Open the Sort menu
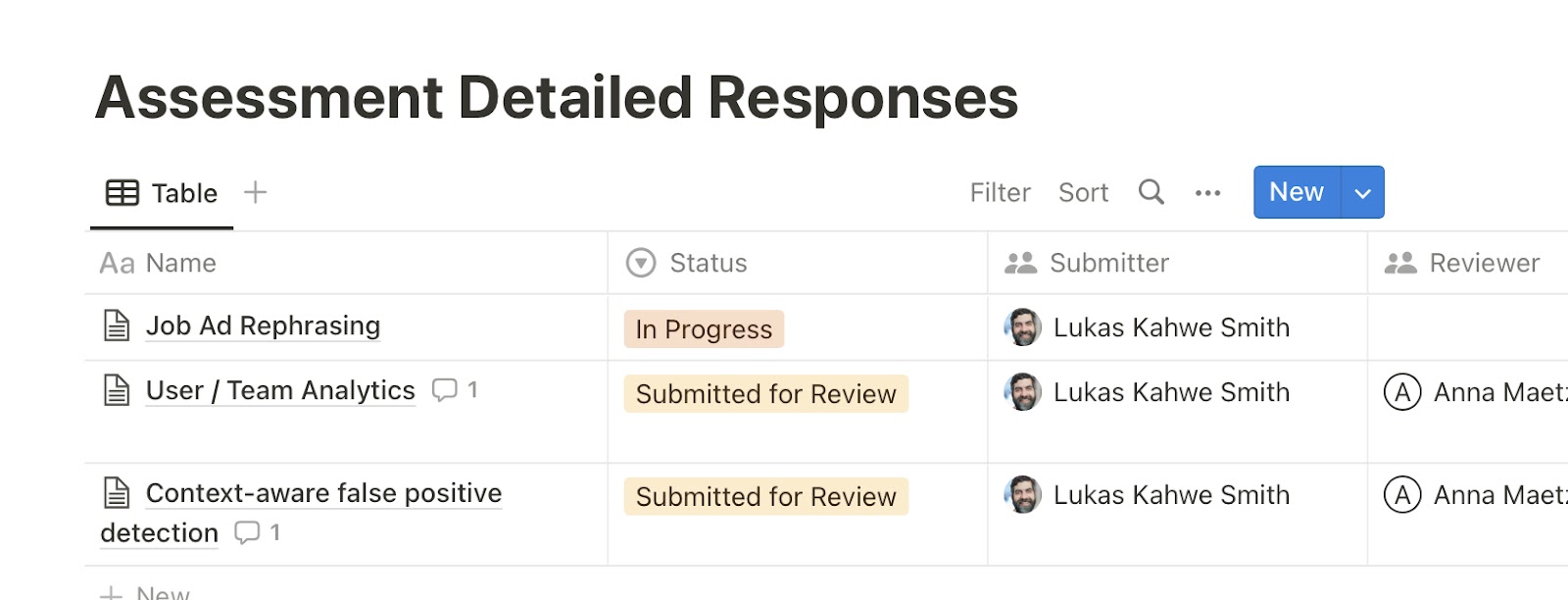1568x600 pixels. [1083, 192]
